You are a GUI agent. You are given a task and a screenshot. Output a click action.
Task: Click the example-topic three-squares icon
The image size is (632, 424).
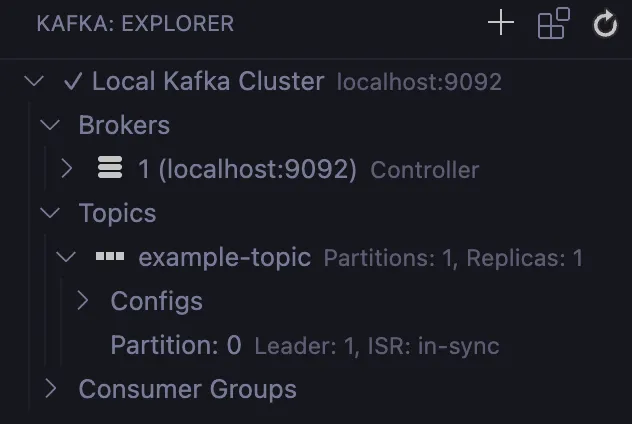click(110, 256)
